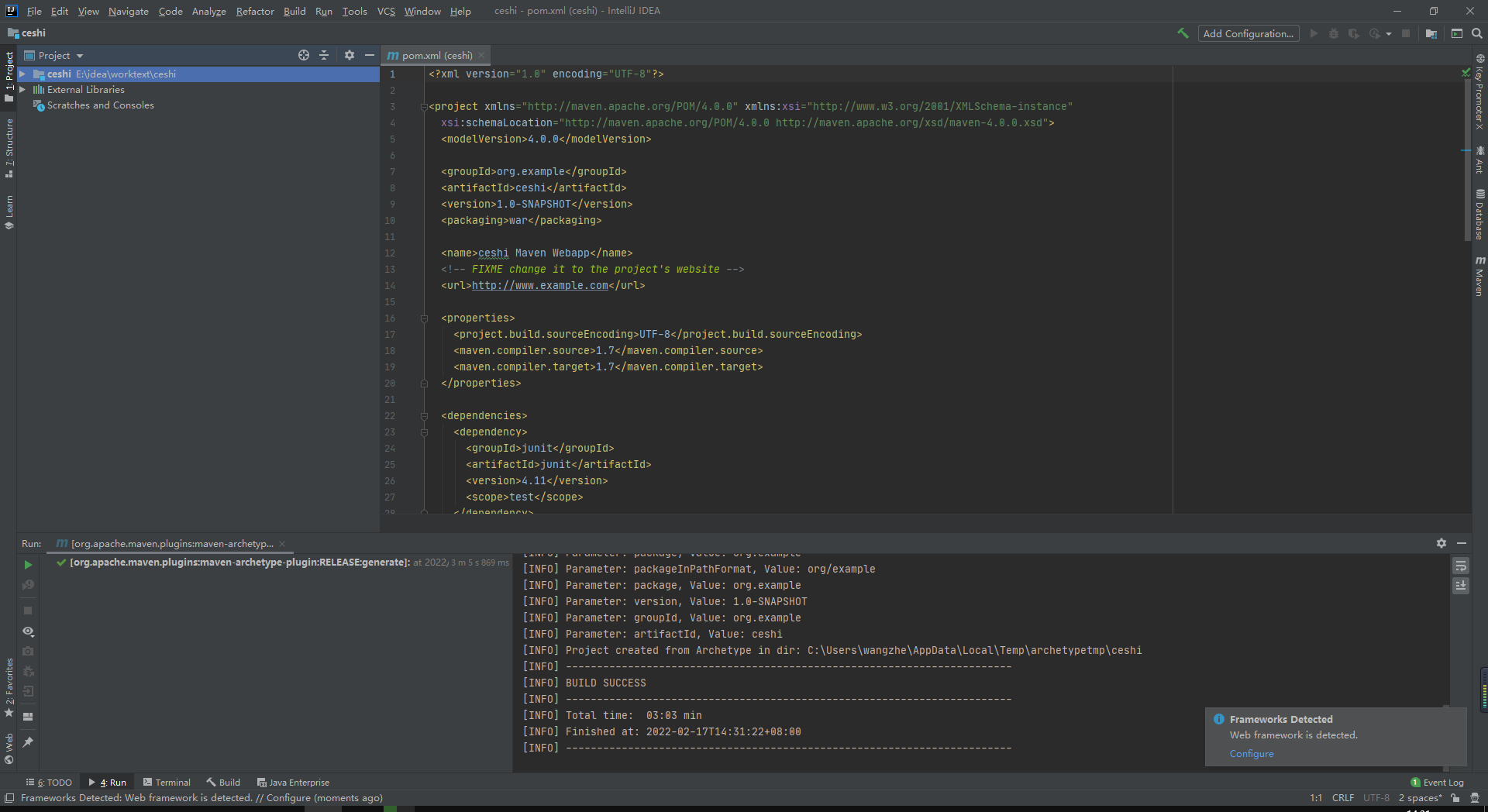Rerun the Maven task with green play icon
Screen dimensions: 1488x812
(28, 565)
